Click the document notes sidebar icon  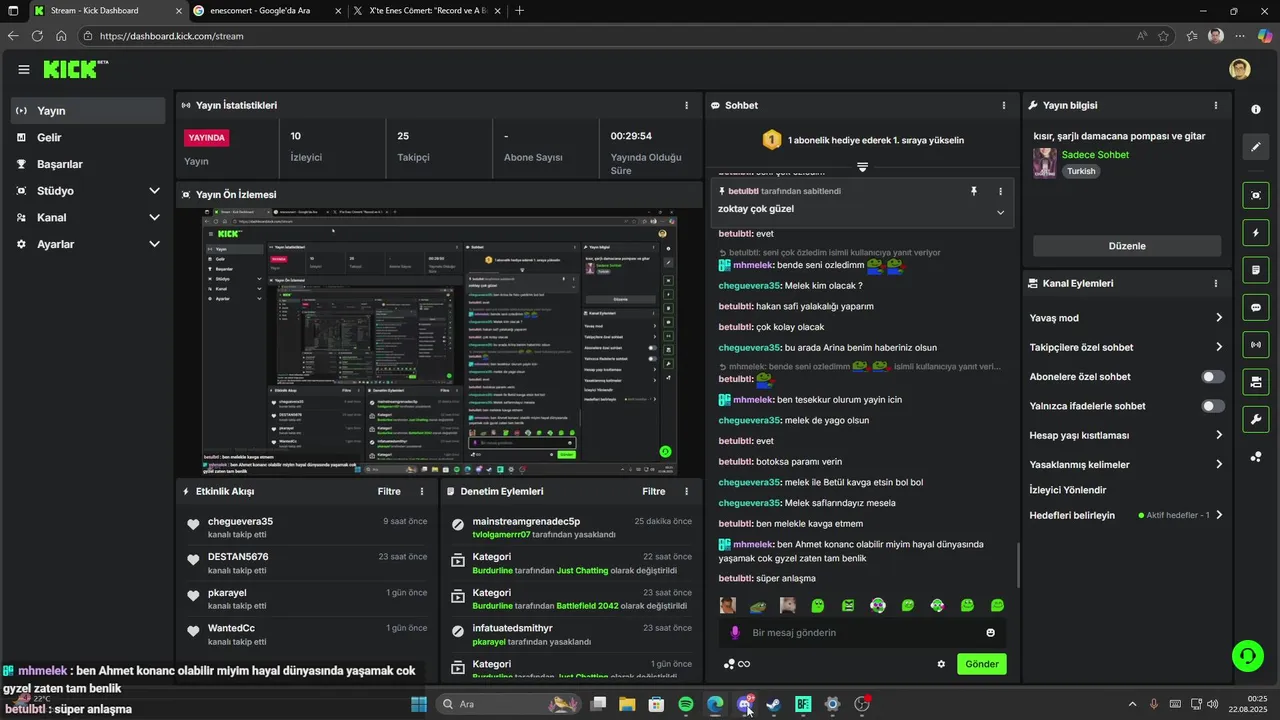[1256, 270]
